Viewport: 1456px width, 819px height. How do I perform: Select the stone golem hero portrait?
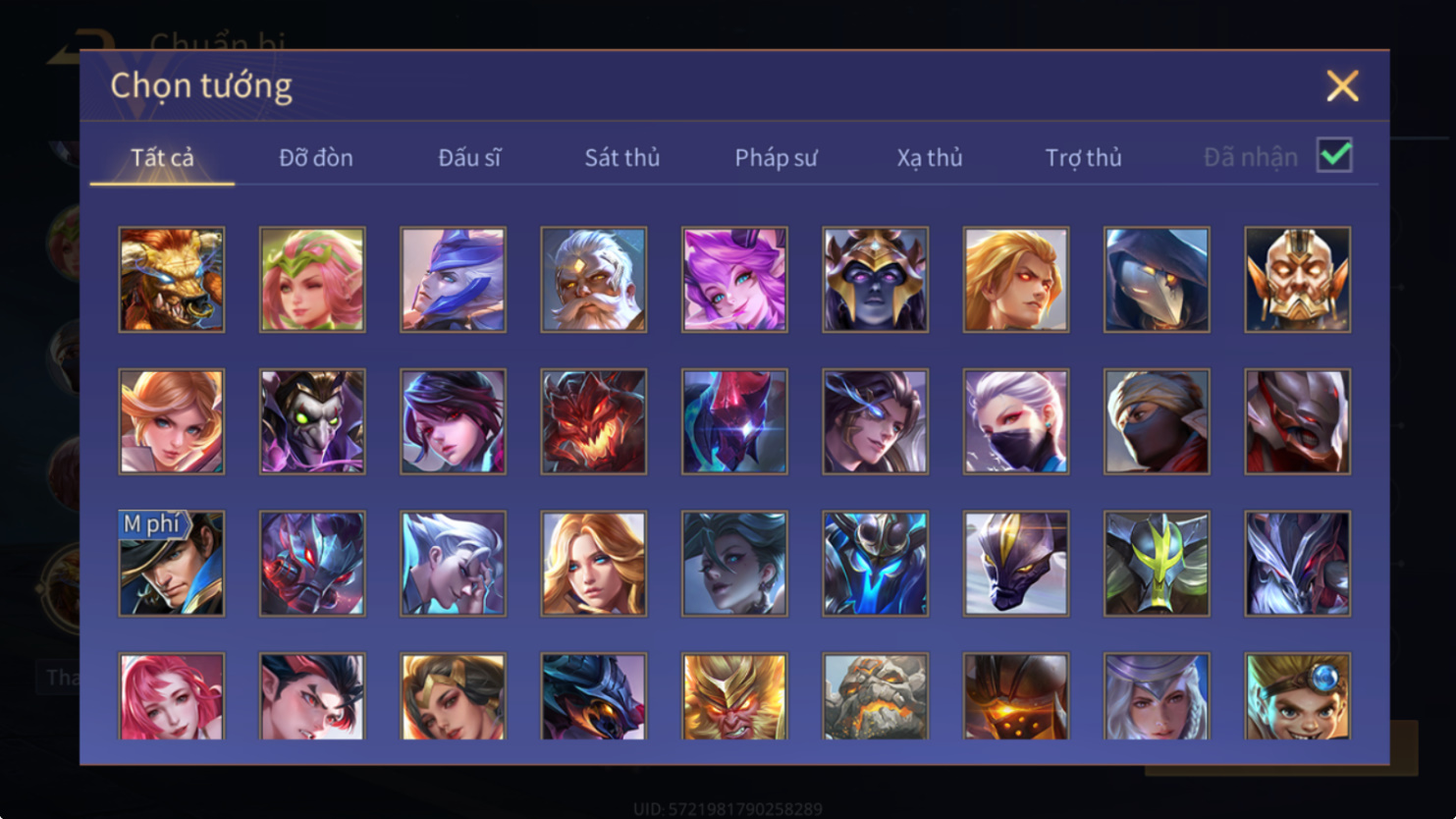(875, 696)
